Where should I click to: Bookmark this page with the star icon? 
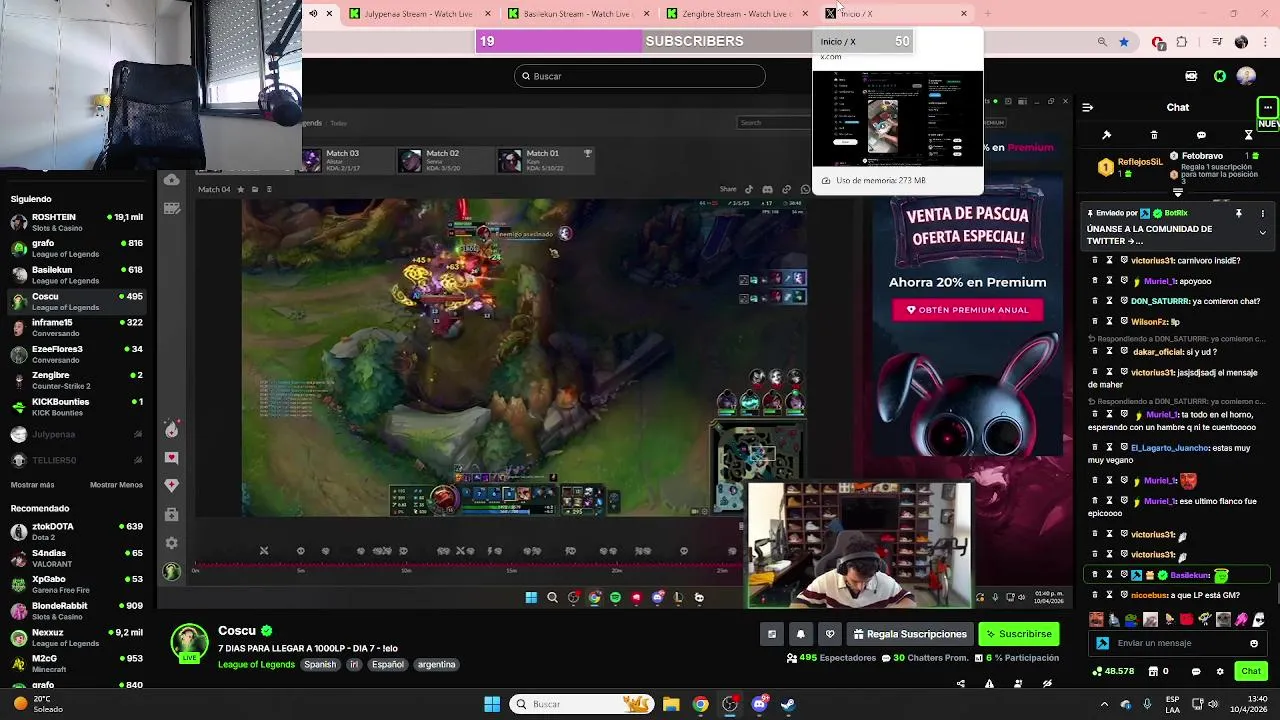[x=1124, y=42]
